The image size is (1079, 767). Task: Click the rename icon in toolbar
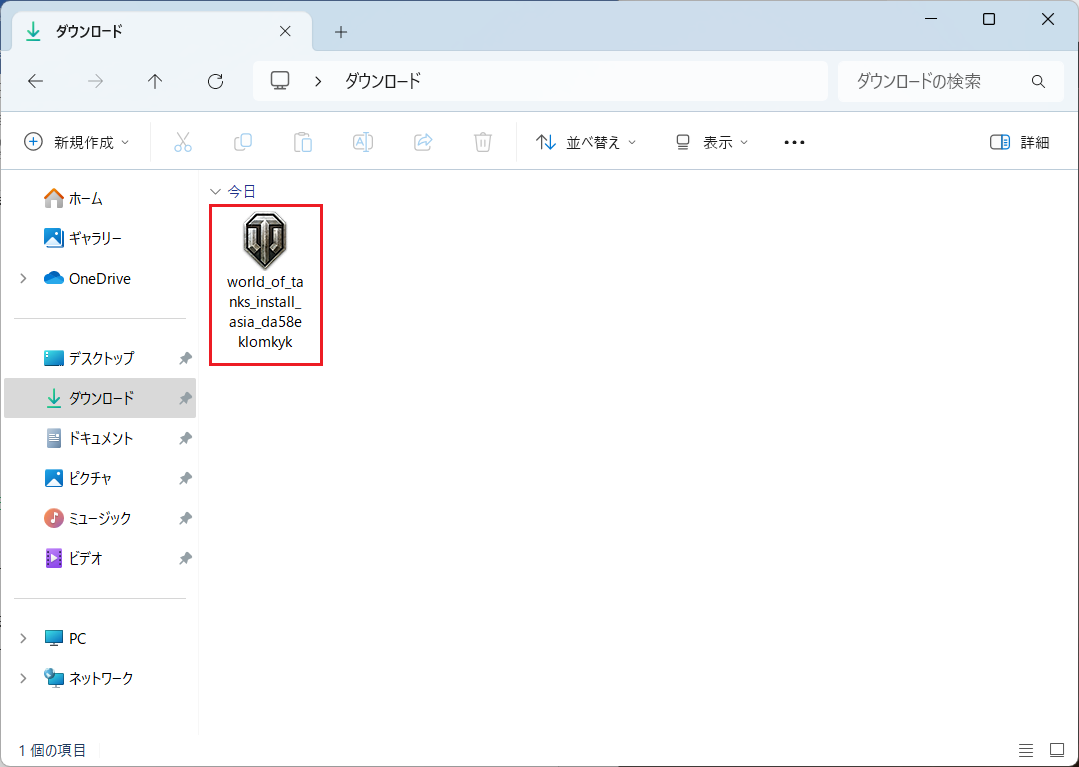363,142
